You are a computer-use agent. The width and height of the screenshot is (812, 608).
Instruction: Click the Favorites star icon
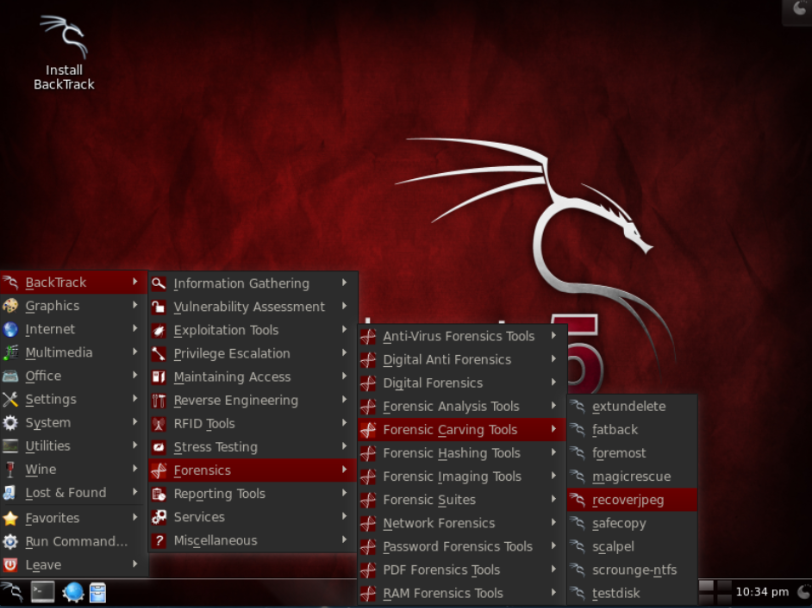coord(10,518)
